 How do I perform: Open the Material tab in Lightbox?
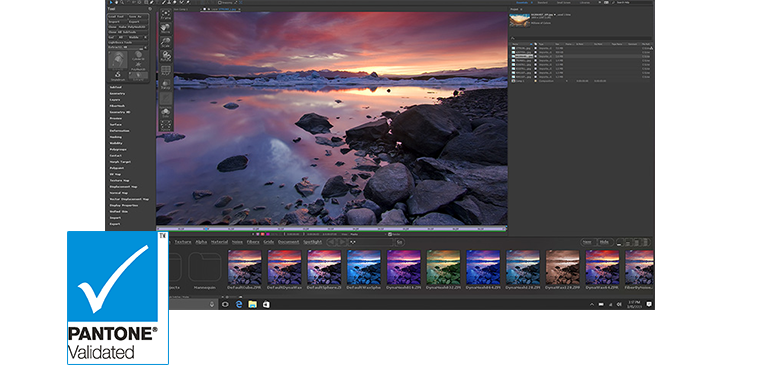[219, 241]
